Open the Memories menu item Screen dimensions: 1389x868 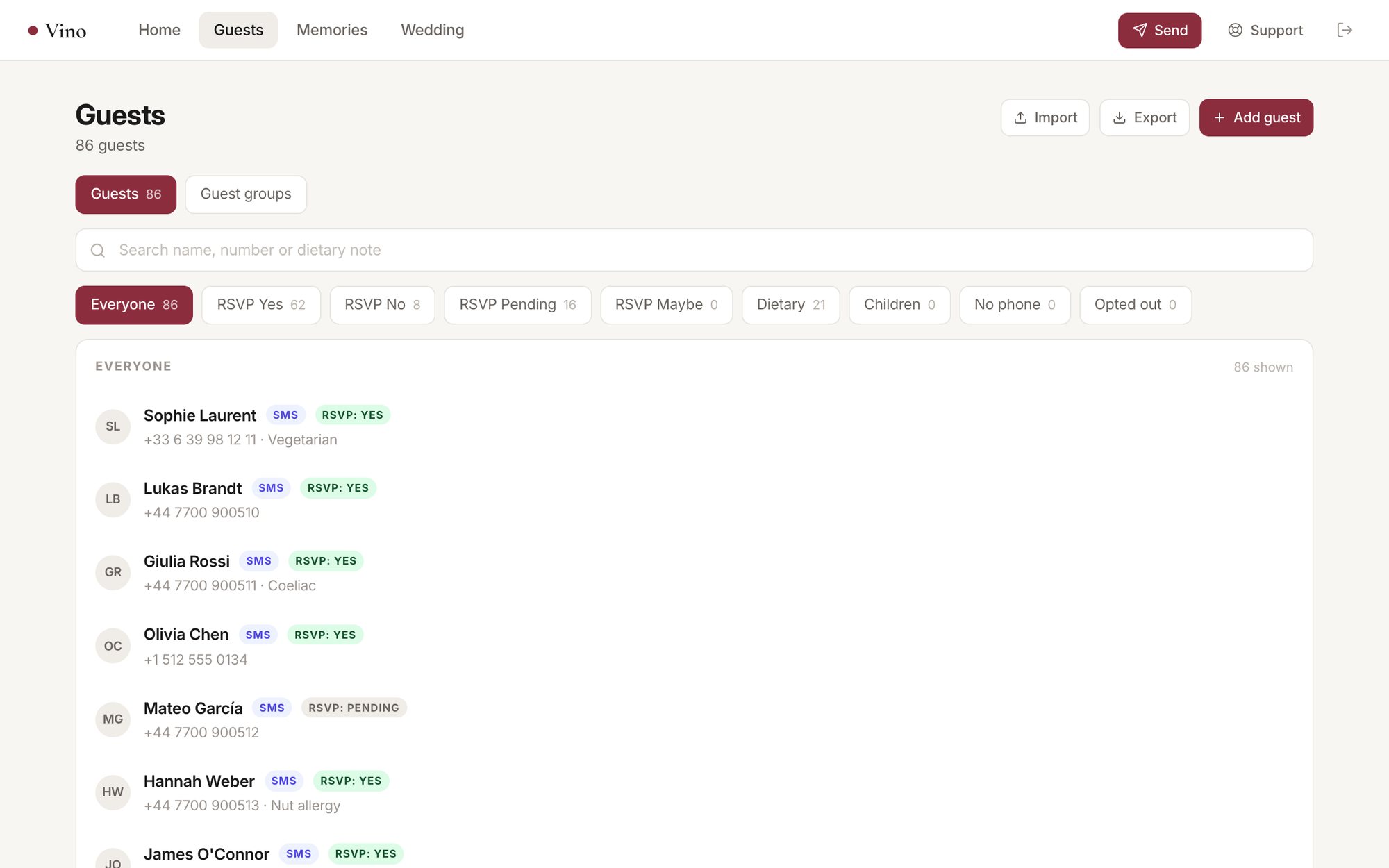click(x=331, y=30)
